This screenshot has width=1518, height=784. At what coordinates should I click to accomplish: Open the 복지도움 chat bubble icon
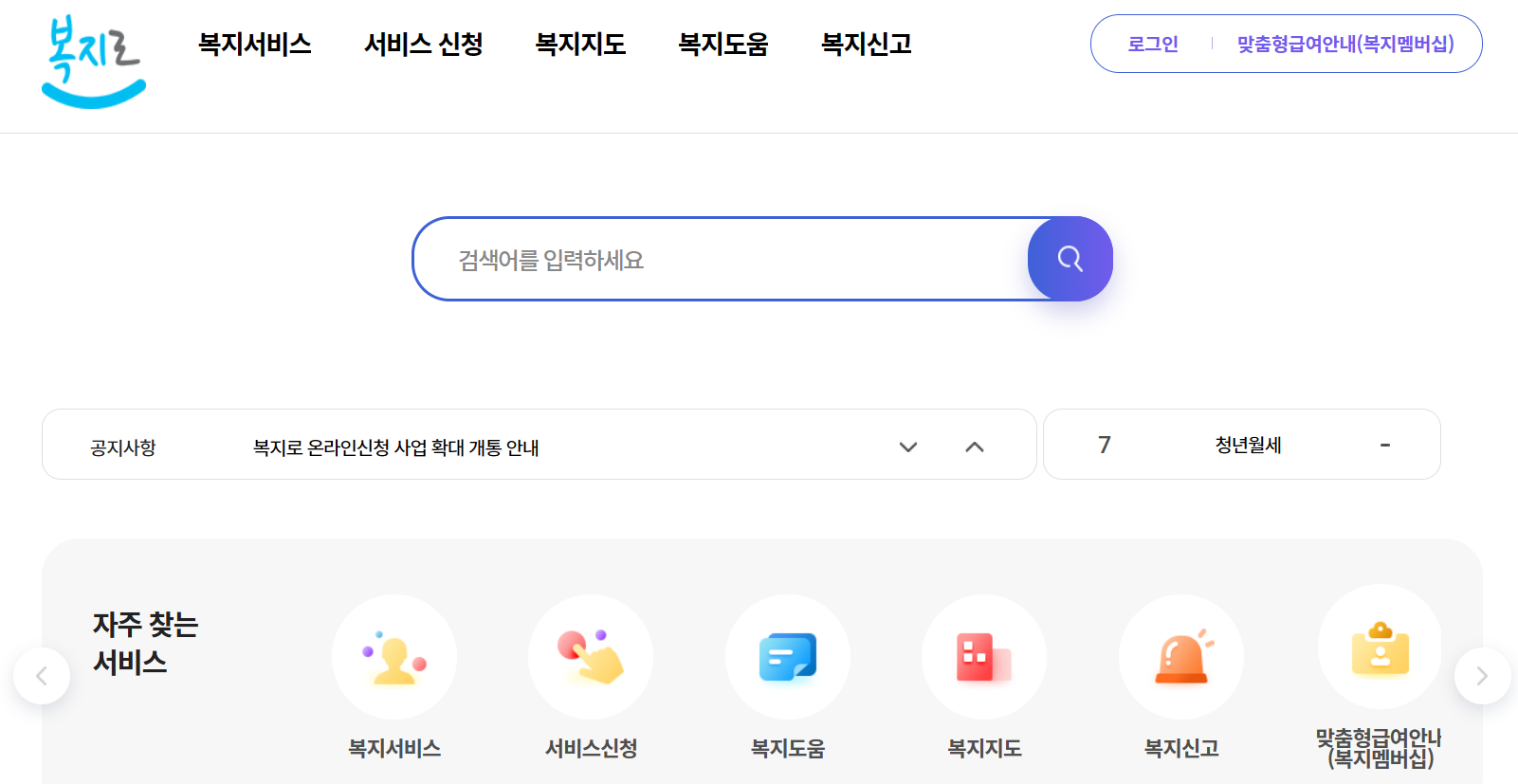click(x=788, y=657)
